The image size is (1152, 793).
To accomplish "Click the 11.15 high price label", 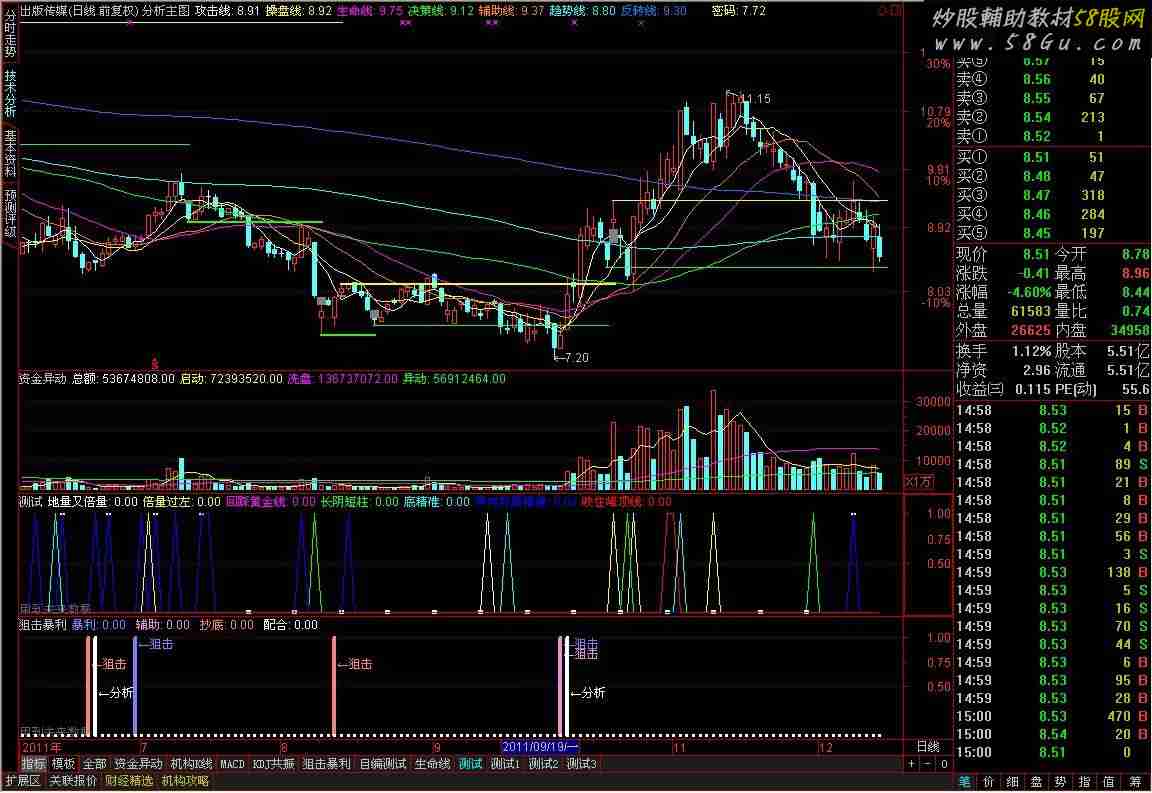I will point(755,98).
